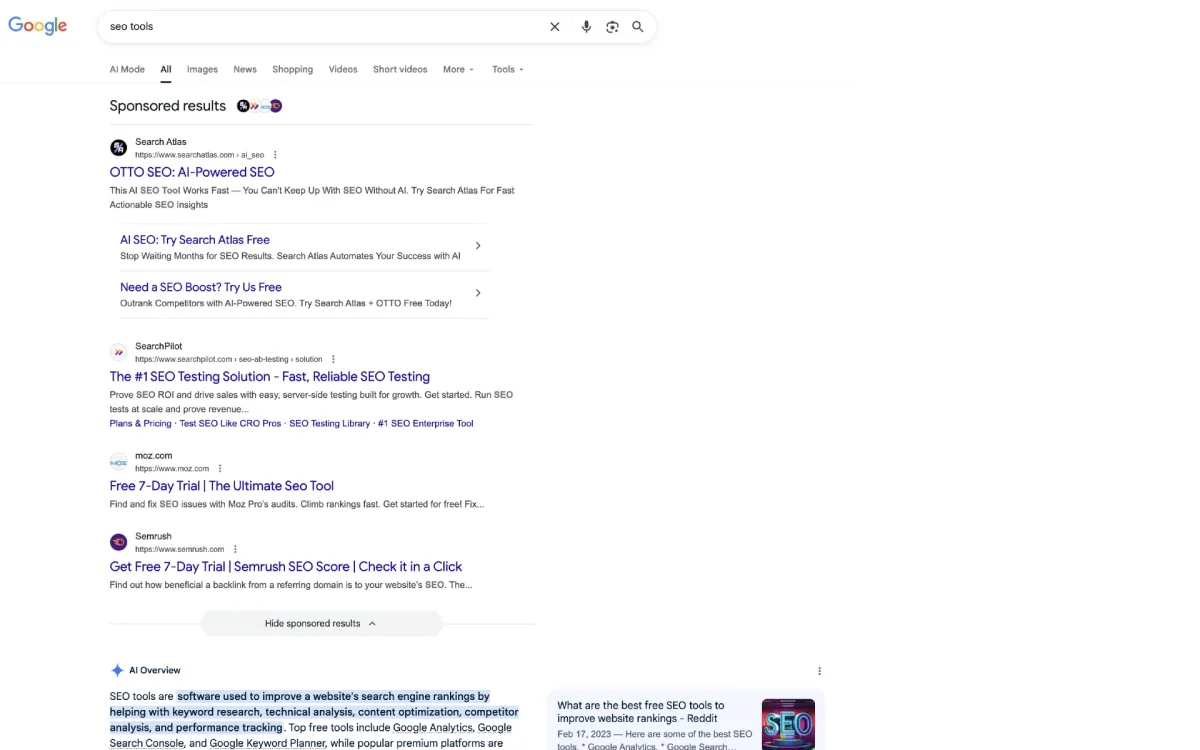Click the search magnifier icon

point(638,27)
